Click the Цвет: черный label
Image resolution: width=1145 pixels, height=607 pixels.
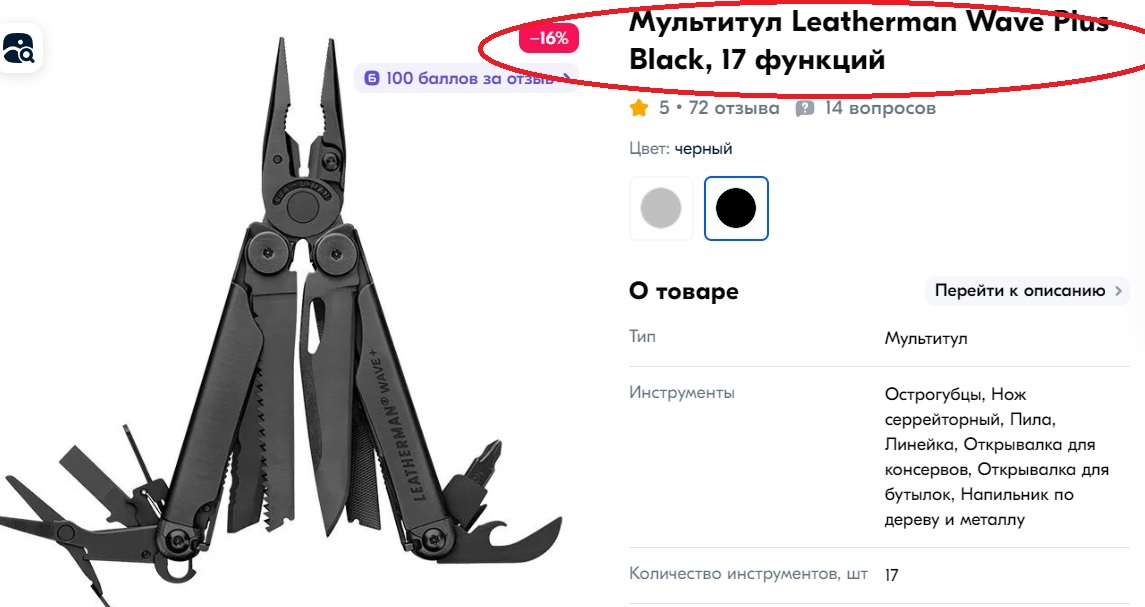pos(681,148)
